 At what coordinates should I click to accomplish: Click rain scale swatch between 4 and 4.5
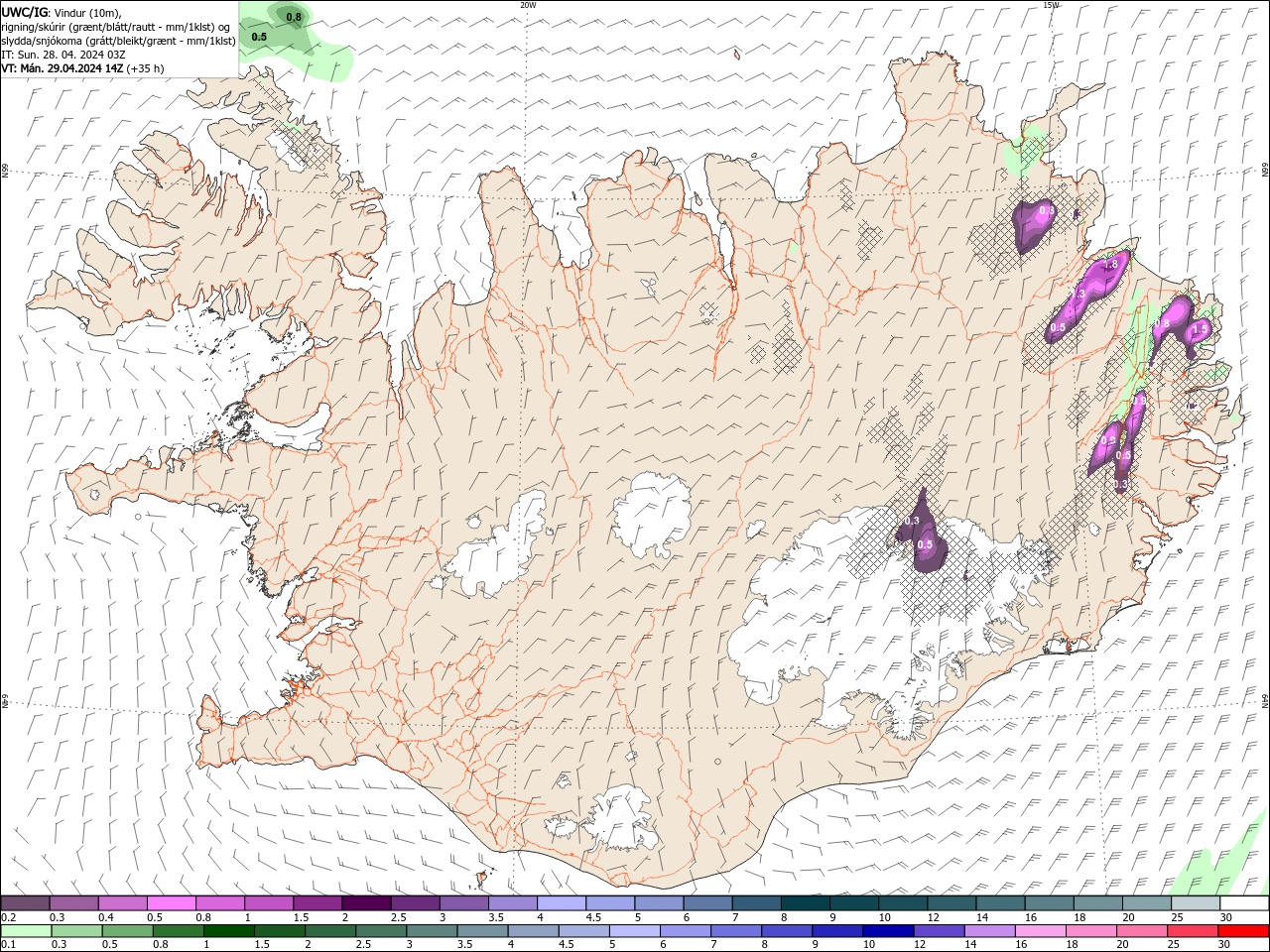(x=532, y=931)
